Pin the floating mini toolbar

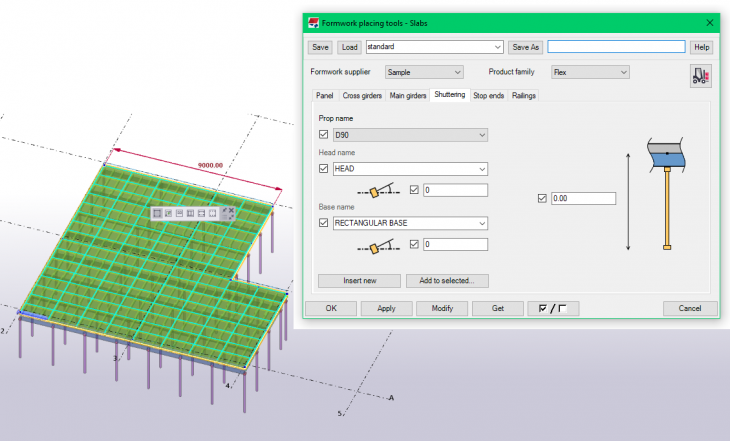tap(225, 210)
